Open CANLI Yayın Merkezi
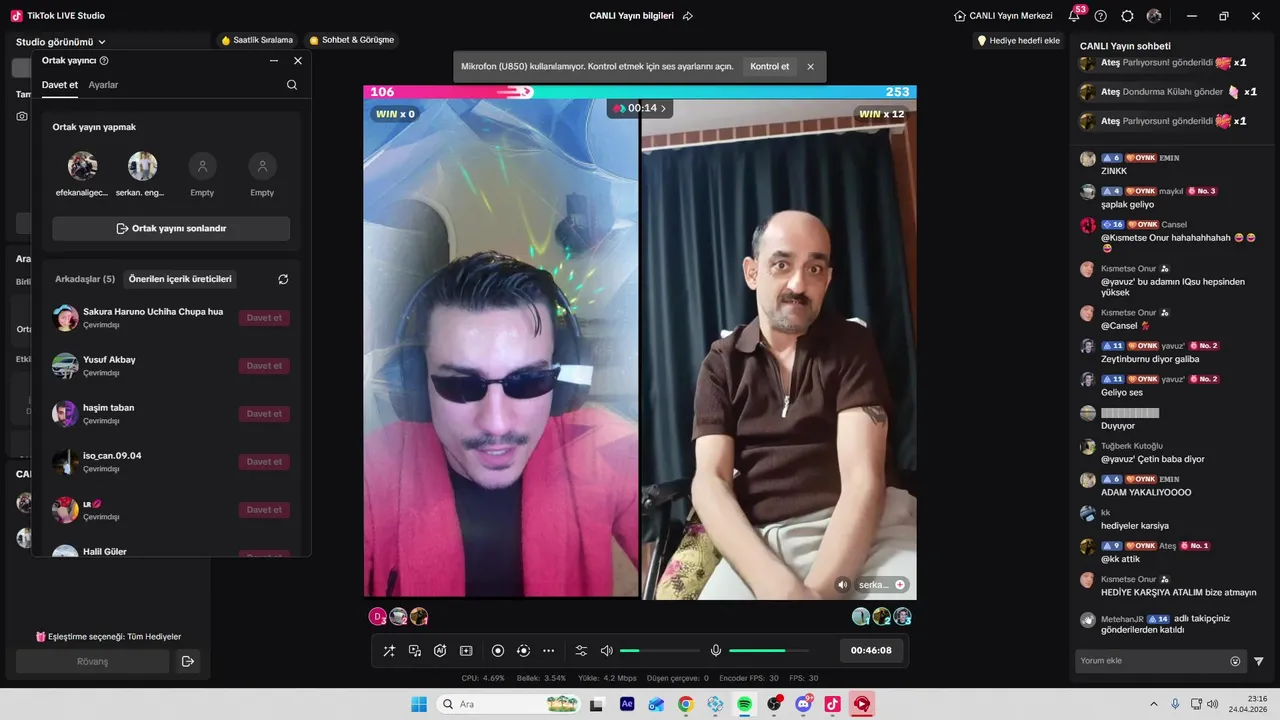 click(1003, 16)
